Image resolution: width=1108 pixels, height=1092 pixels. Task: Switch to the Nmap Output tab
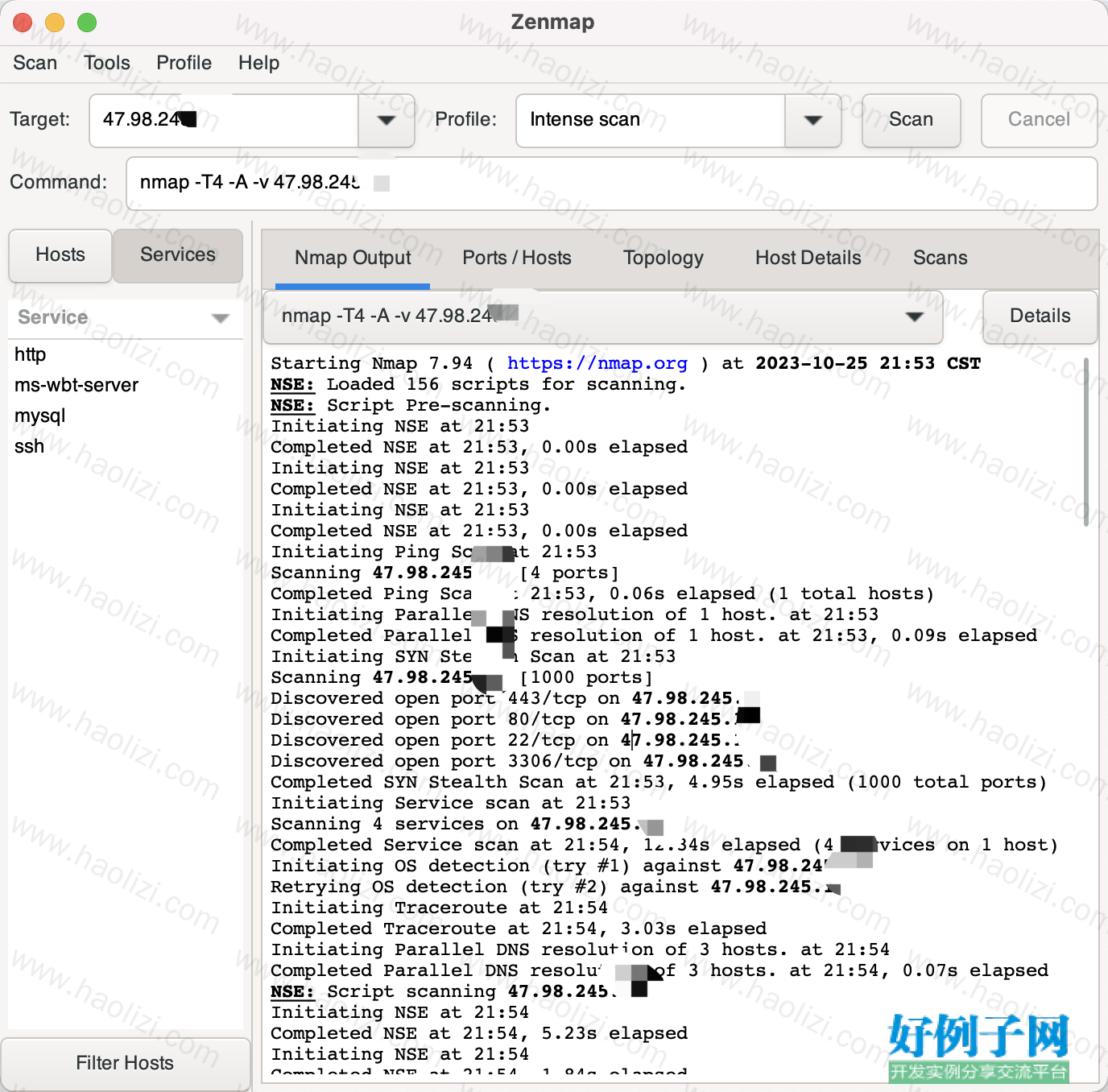click(x=353, y=258)
